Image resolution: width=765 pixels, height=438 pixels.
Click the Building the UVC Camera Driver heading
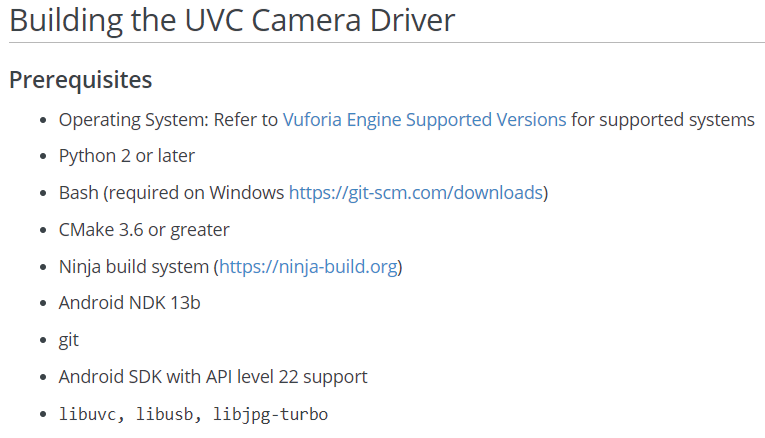[232, 22]
